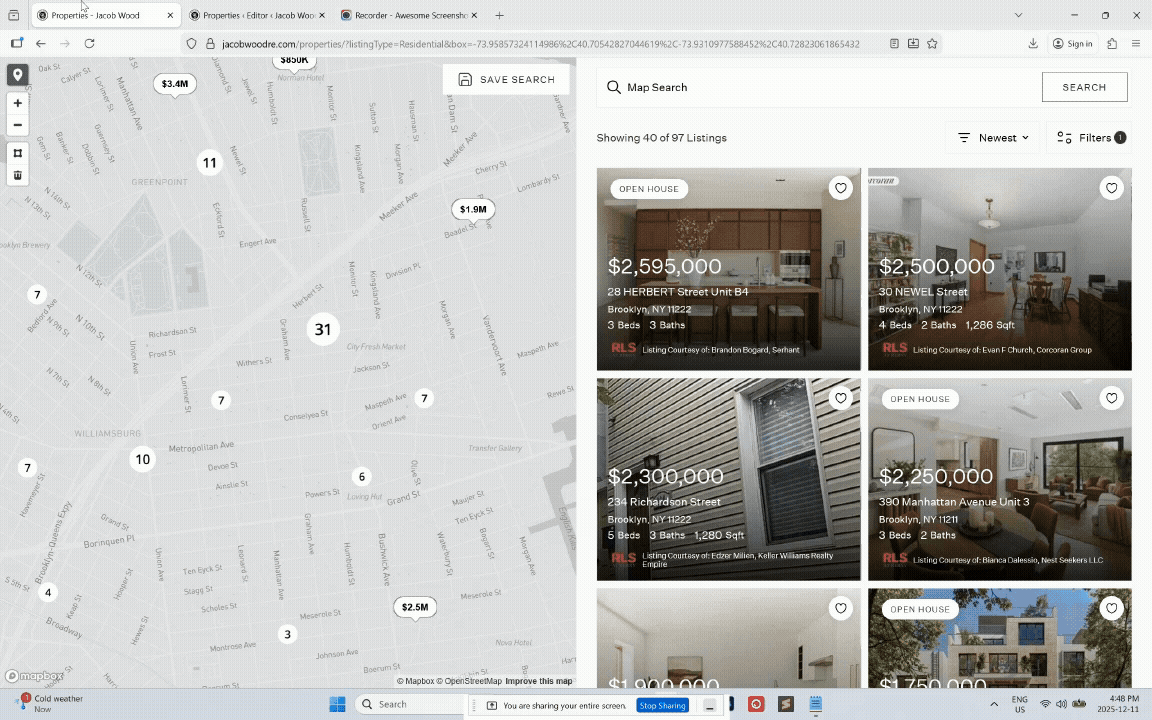Zoom out on the map

point(17,125)
